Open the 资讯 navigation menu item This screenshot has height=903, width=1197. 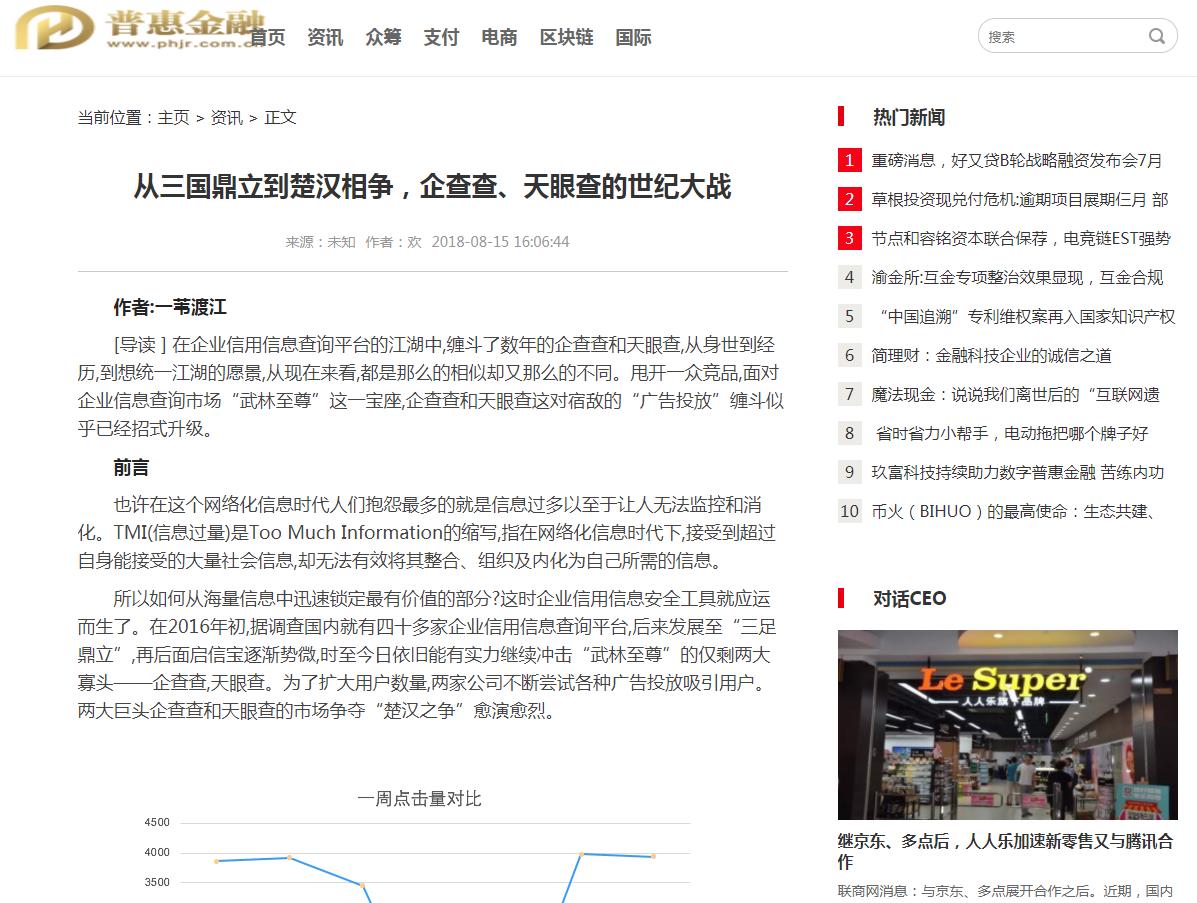pos(325,37)
